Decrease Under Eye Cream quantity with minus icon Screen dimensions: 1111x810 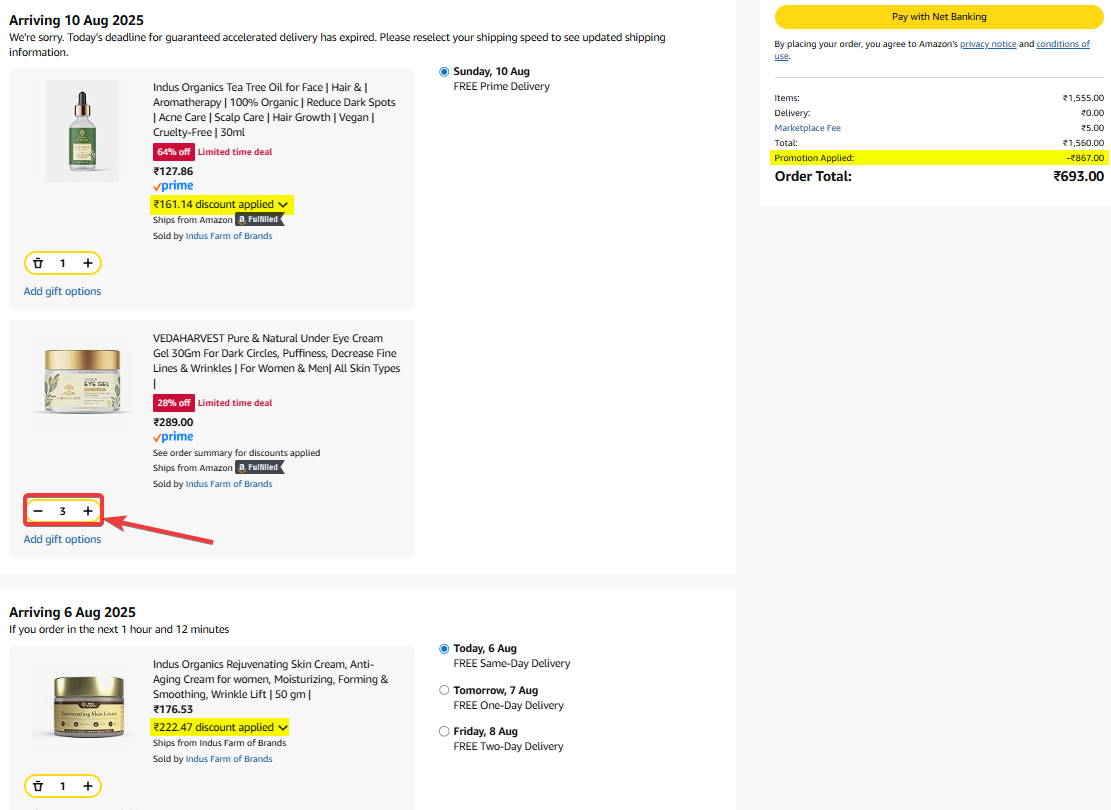[x=38, y=511]
